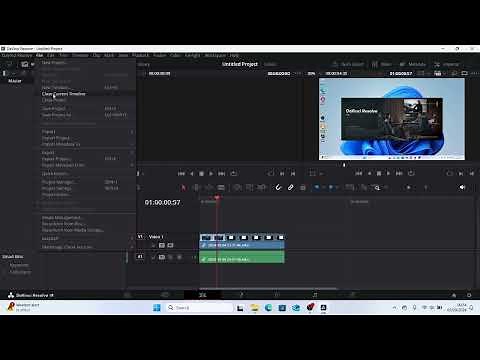Screen dimensions: 480x360
Task: Open the Inspector panel
Action: pyautogui.click(x=447, y=64)
